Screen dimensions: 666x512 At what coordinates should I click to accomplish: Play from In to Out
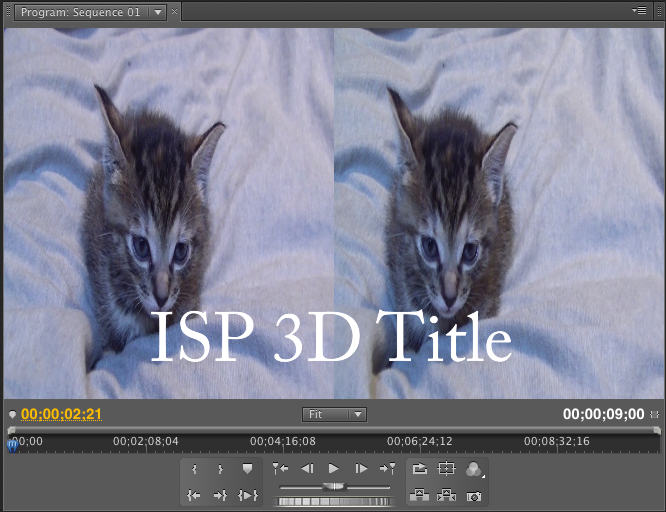[x=248, y=495]
